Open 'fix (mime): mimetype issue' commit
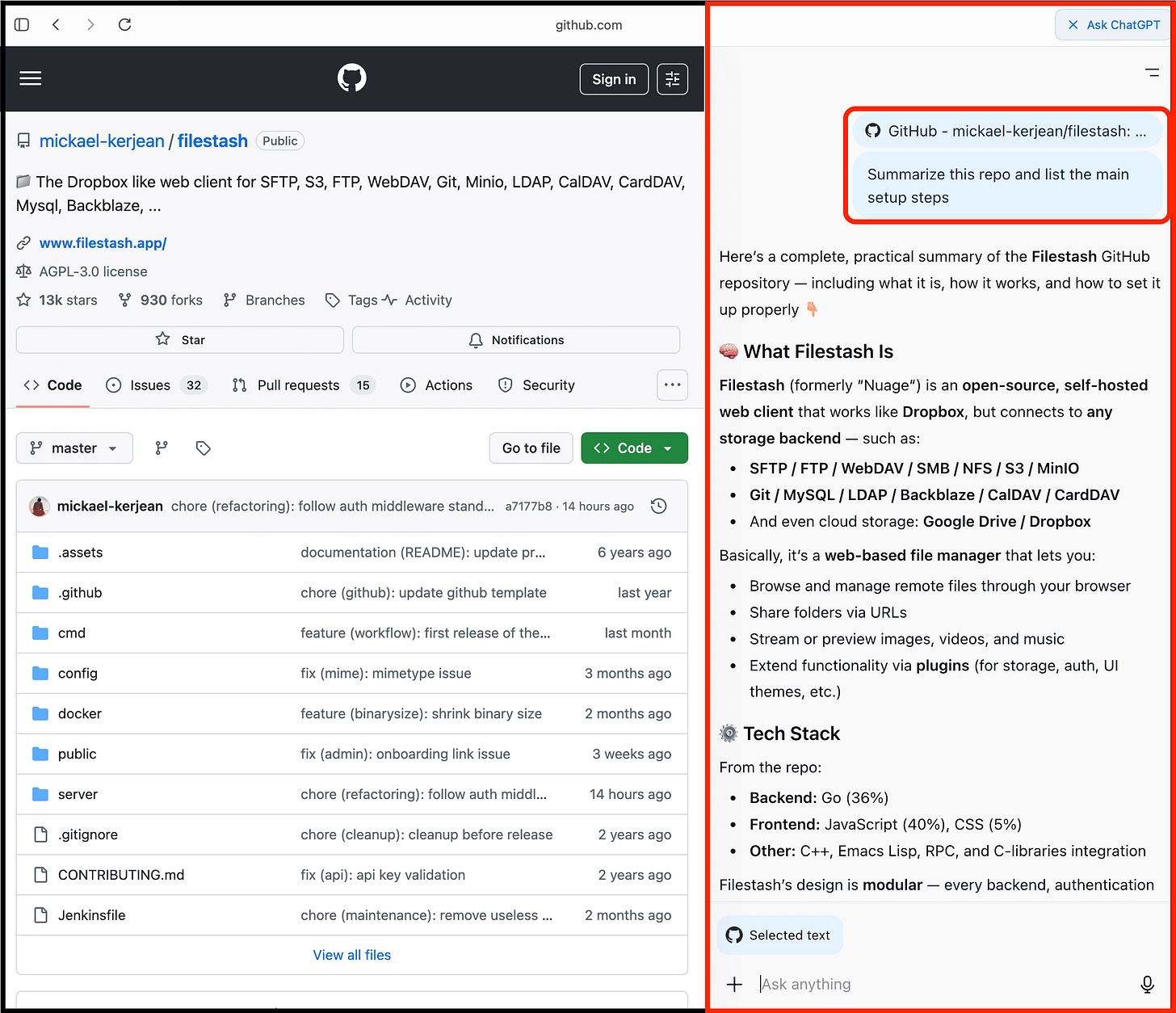This screenshot has height=1013, width=1176. 386,674
